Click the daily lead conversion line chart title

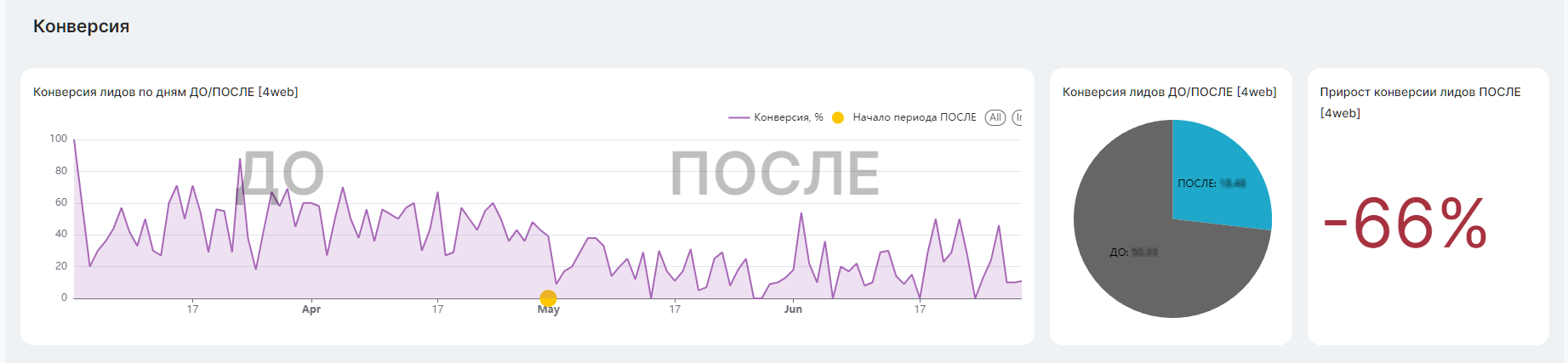point(166,92)
